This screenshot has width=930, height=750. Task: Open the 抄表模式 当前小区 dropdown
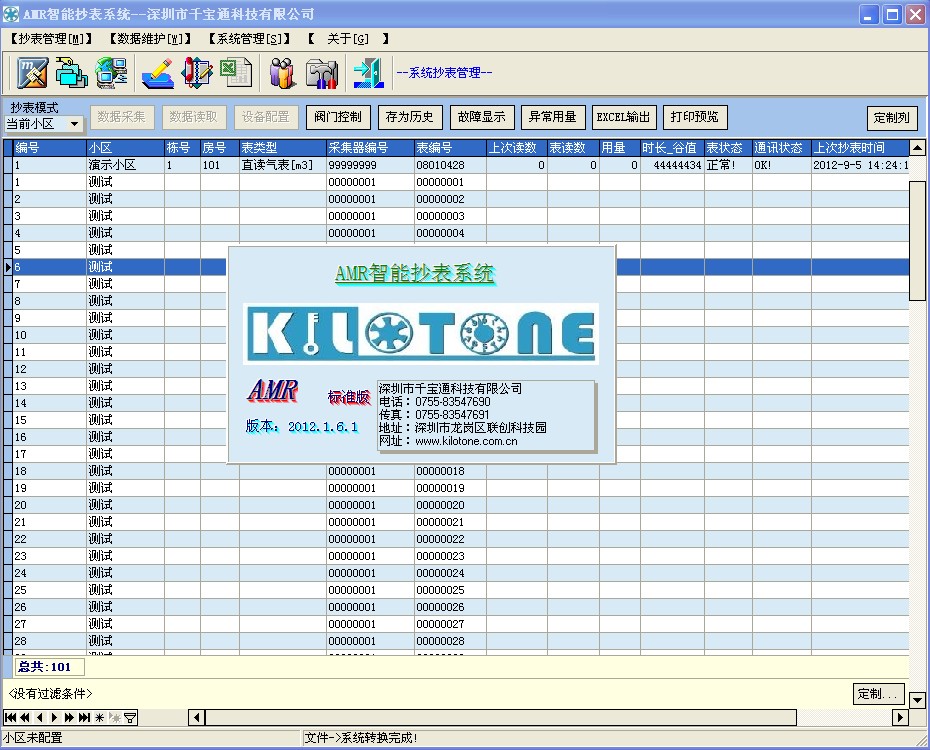coord(75,124)
